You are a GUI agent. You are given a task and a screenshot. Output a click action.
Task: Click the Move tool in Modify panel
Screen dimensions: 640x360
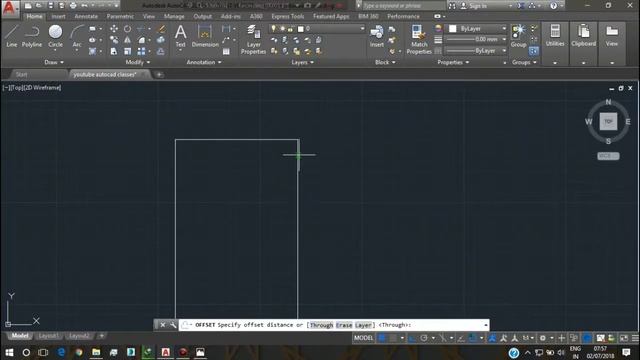[114, 29]
